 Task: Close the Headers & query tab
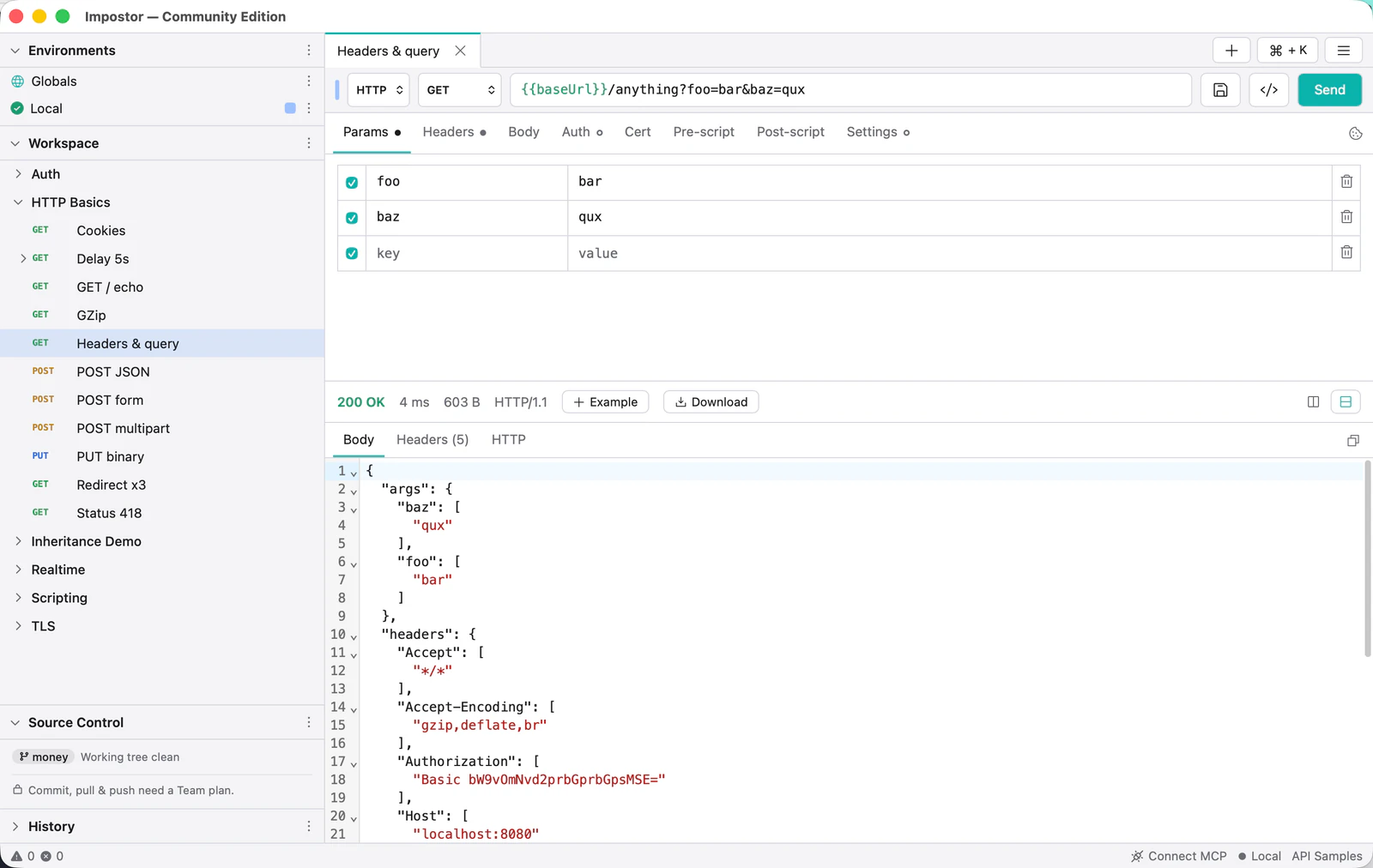[460, 51]
